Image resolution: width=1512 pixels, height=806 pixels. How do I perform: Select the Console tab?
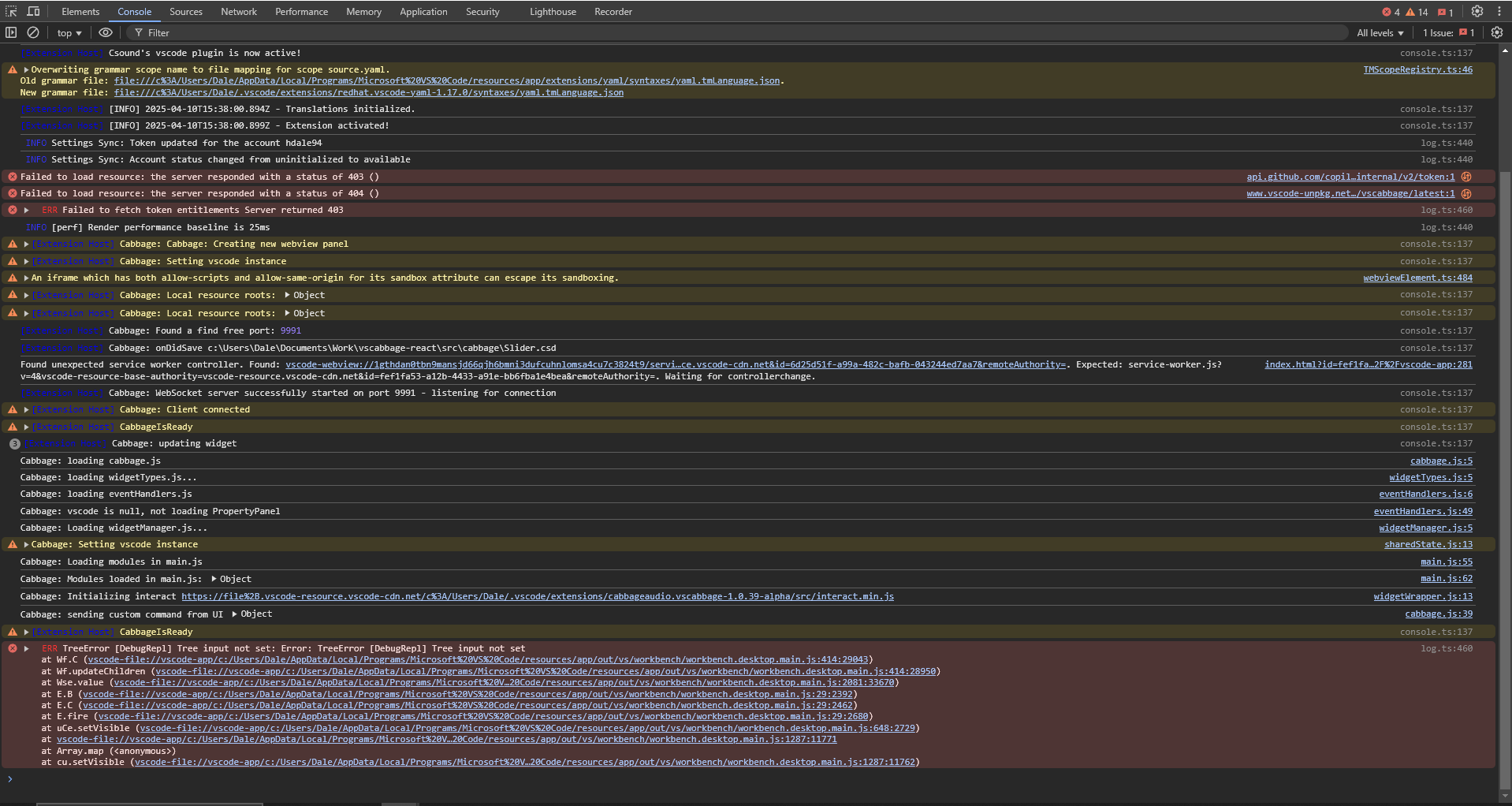tap(135, 12)
